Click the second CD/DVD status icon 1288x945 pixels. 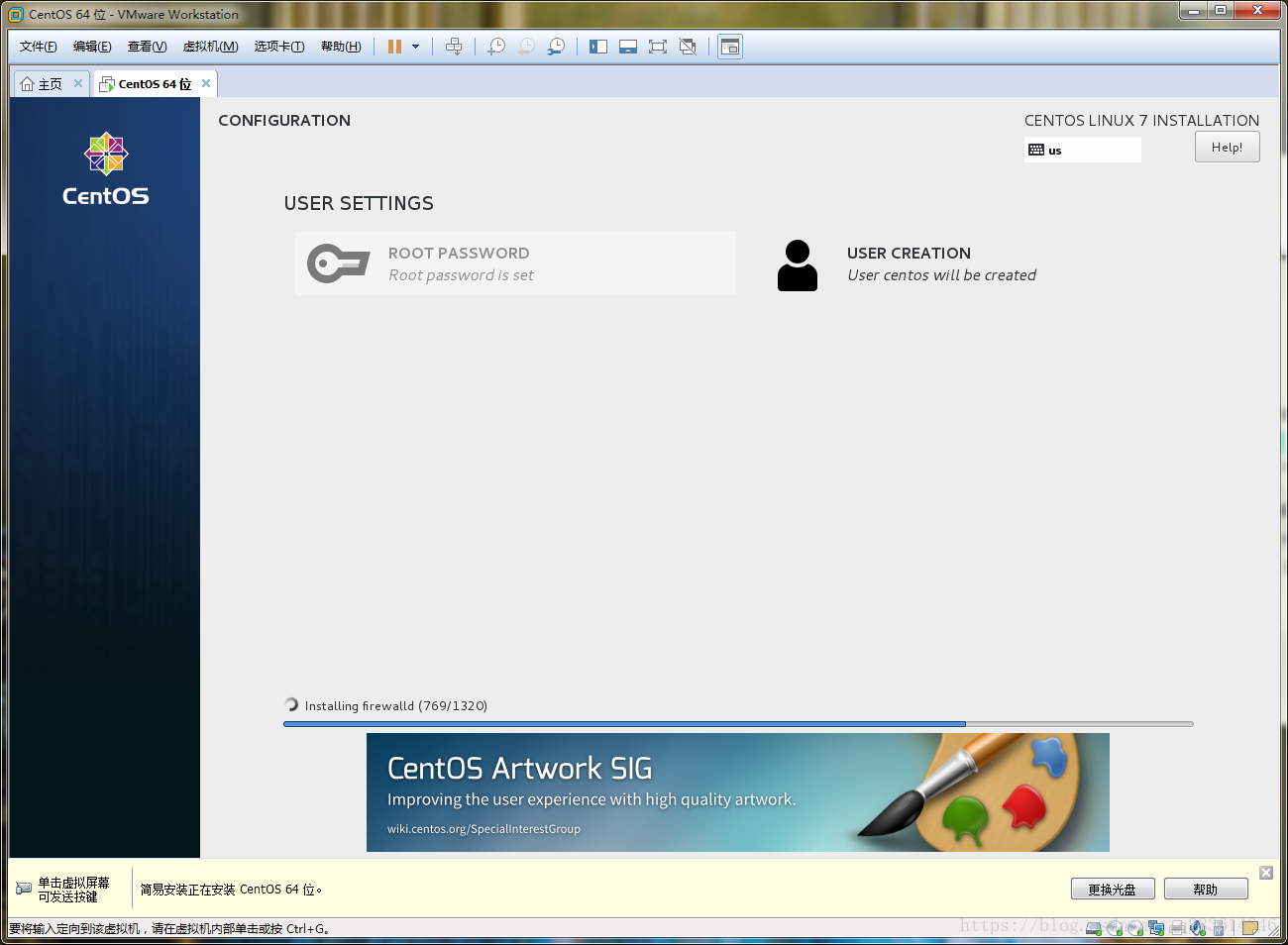click(1135, 928)
